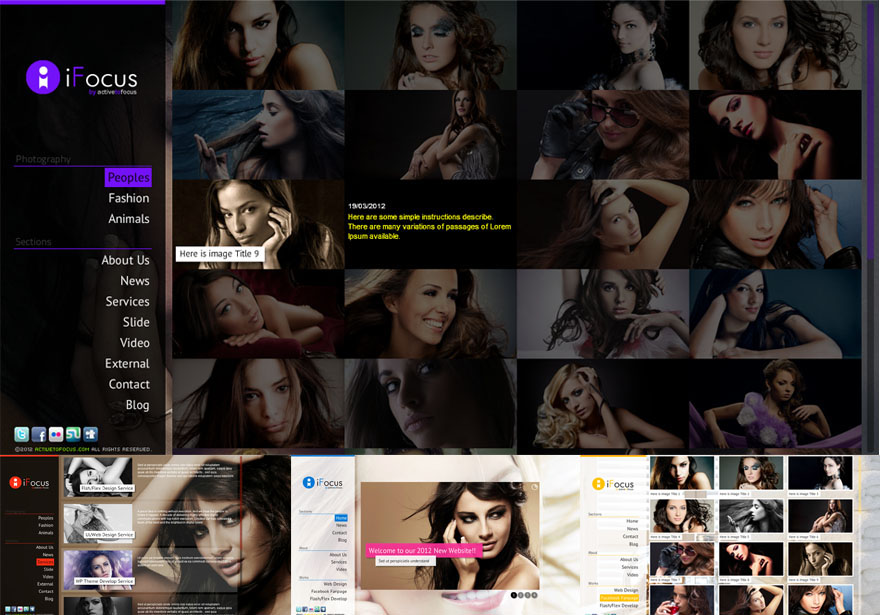Navigate to the Services section

(x=127, y=302)
